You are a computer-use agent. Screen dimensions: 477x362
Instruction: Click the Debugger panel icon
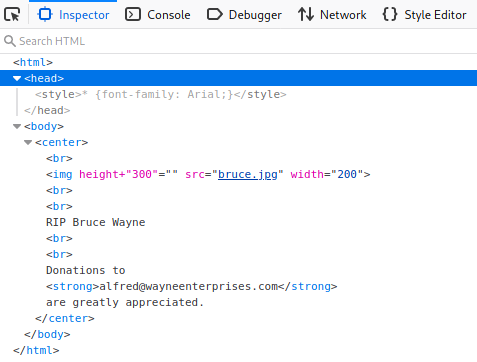pos(215,15)
